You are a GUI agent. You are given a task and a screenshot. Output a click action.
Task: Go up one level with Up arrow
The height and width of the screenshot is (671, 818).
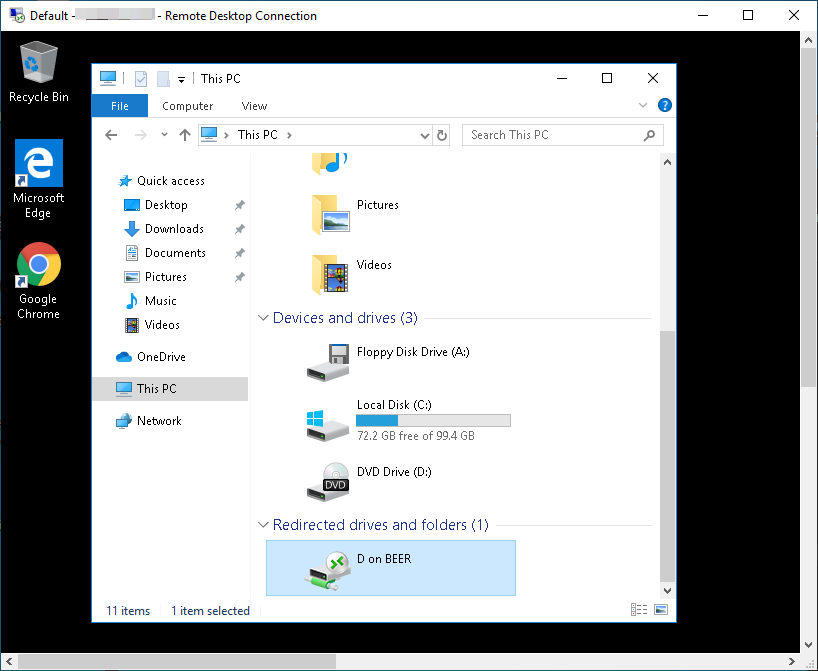(x=184, y=135)
